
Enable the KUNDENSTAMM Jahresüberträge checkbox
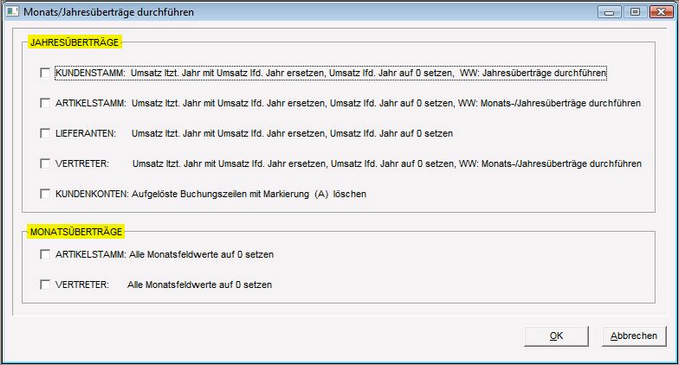45,73
